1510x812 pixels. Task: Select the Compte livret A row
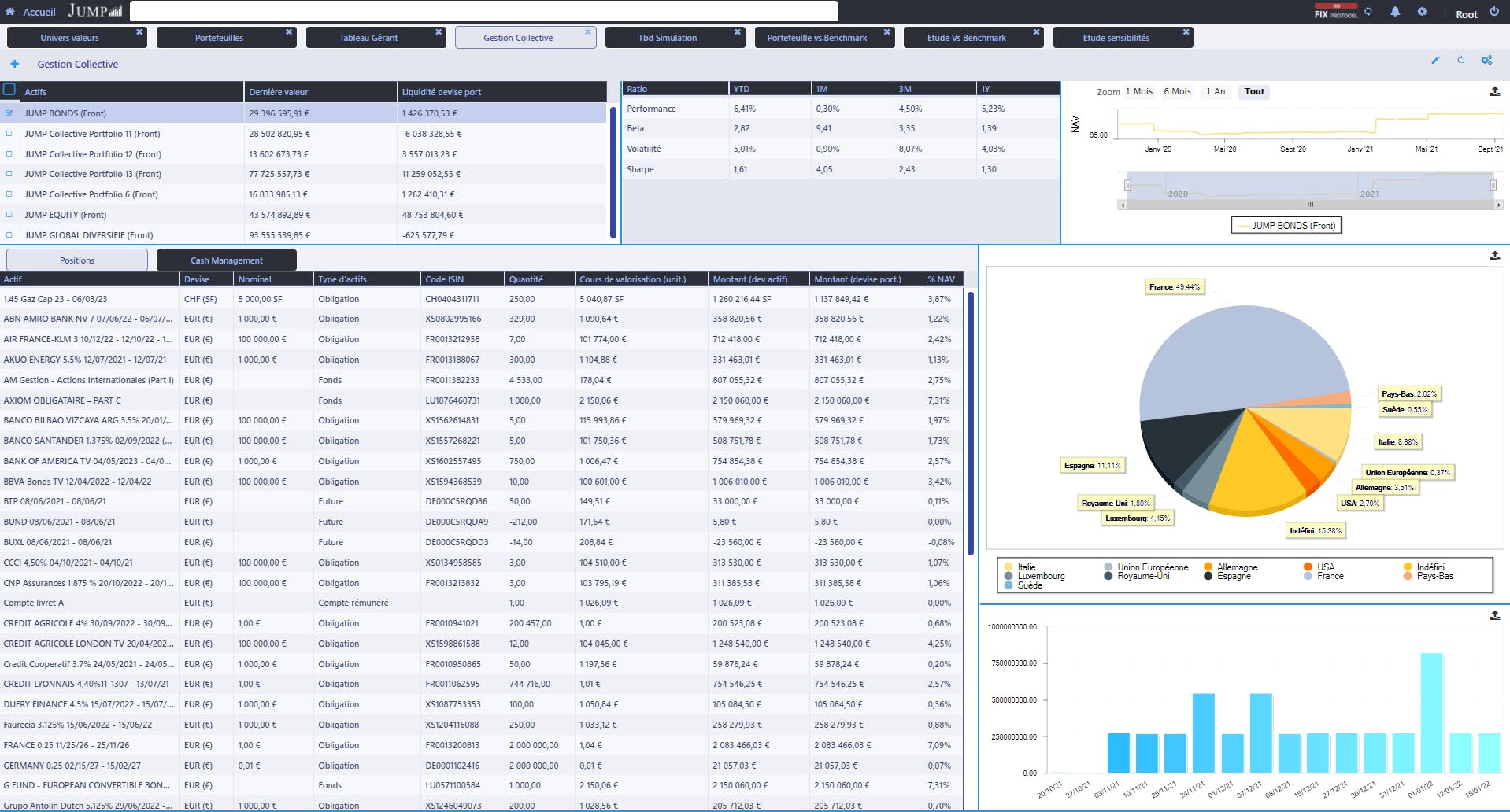tap(481, 603)
